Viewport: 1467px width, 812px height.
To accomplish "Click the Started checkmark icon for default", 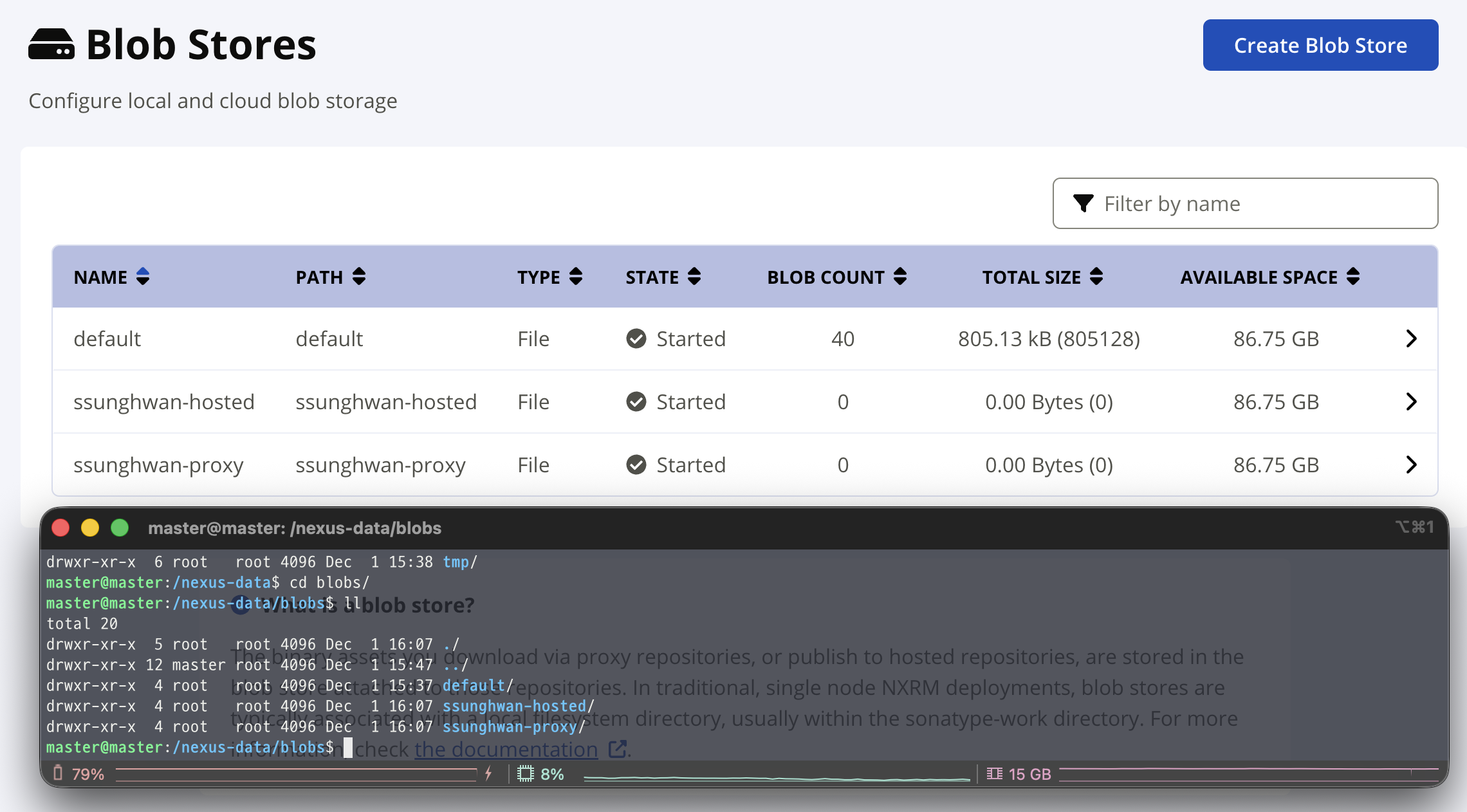I will 636,338.
